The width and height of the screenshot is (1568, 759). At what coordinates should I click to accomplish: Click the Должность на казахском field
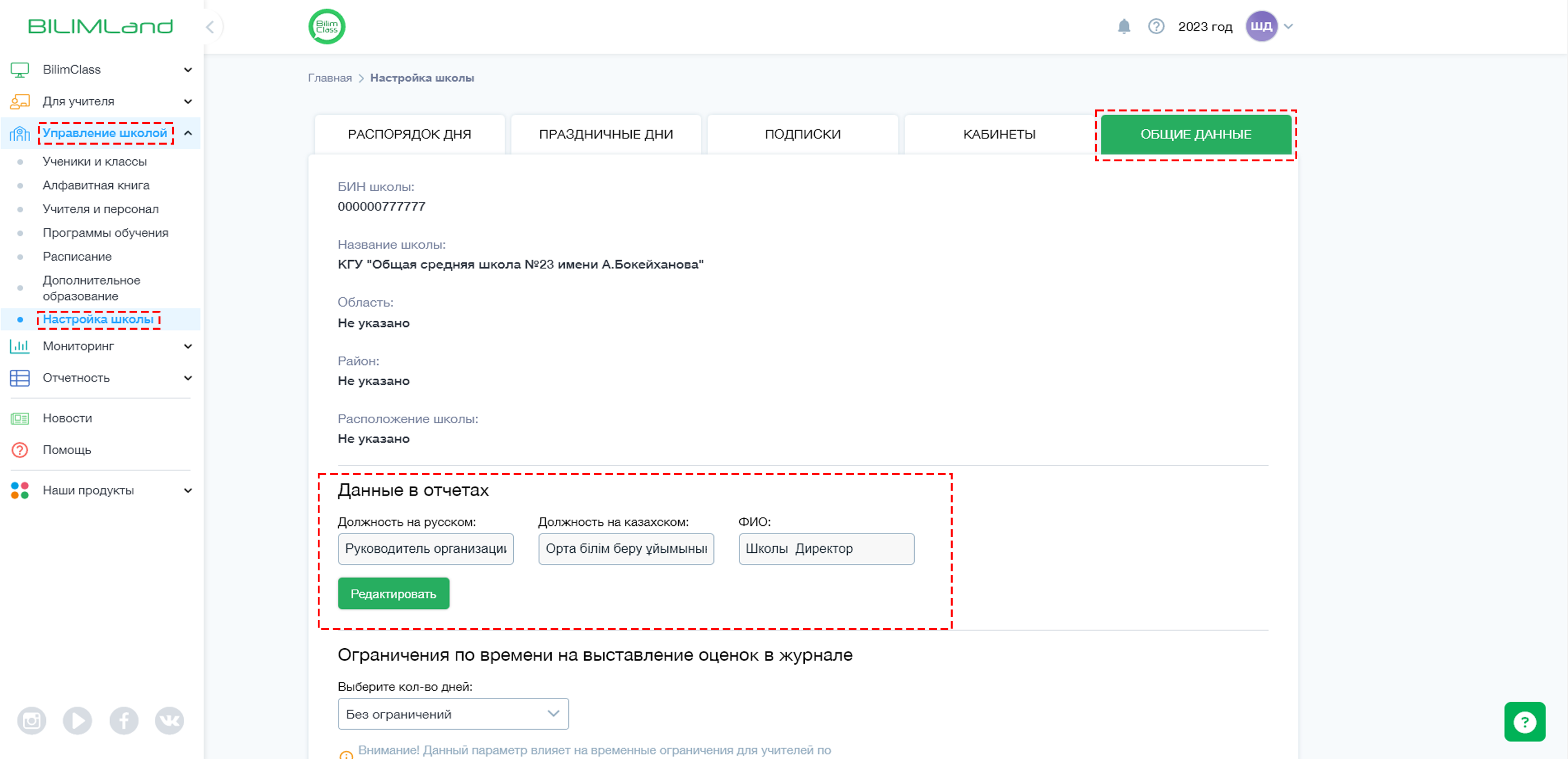[626, 549]
